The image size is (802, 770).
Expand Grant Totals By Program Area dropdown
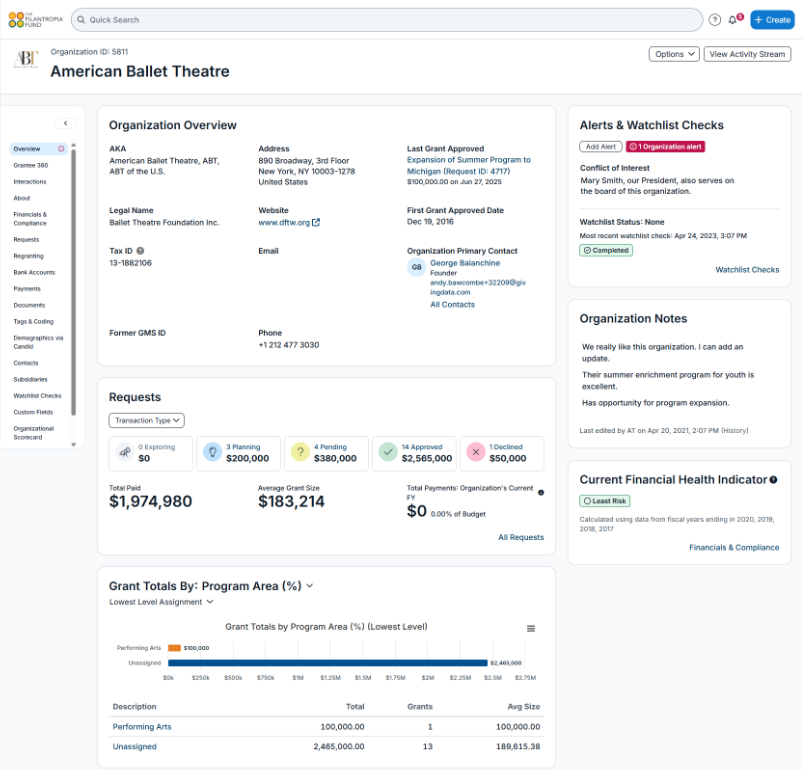click(x=309, y=586)
